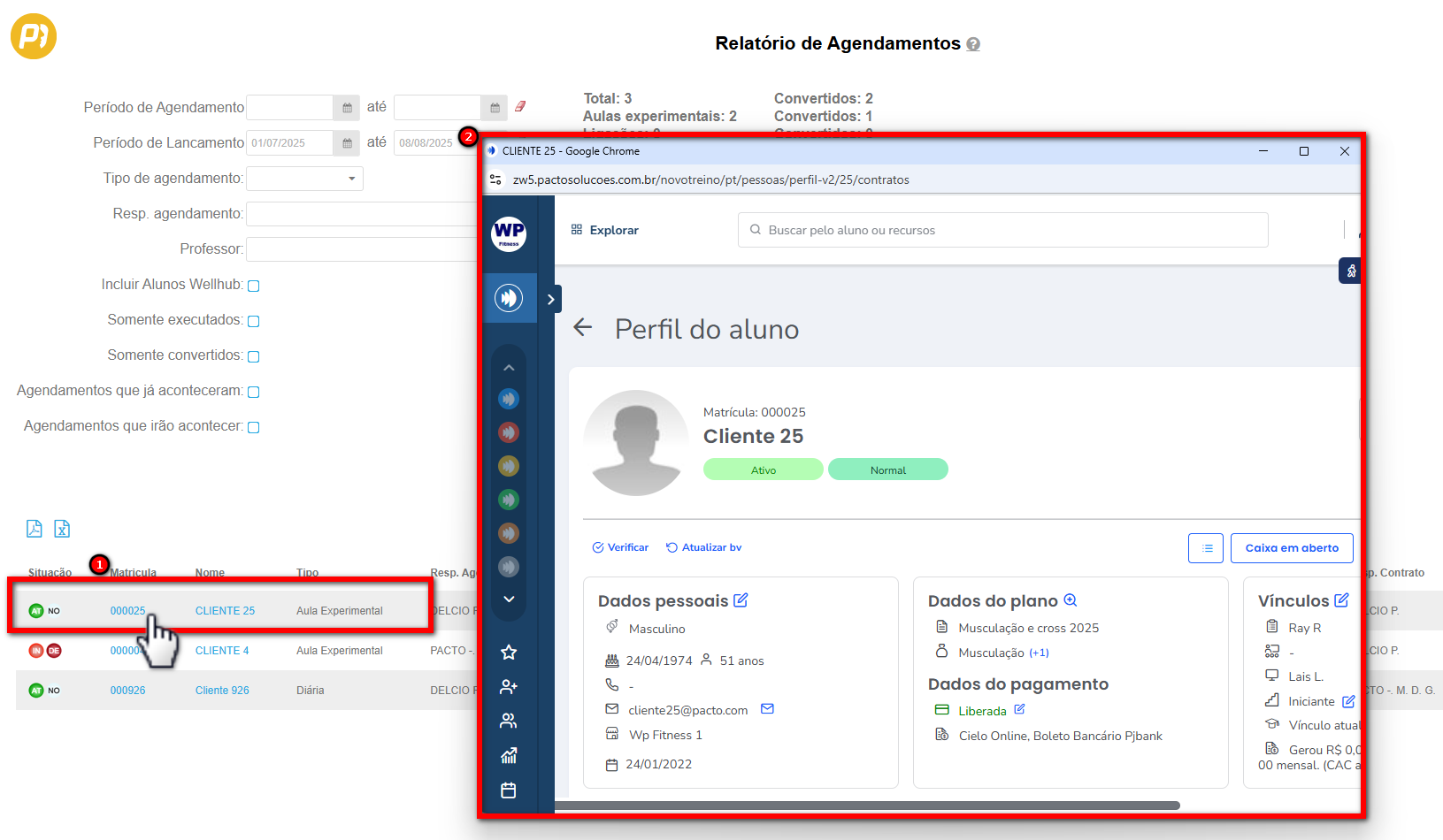Screen dimensions: 1443x840
Task: Enable Incluir Alunos Wellhub checkbox
Action: (x=254, y=286)
